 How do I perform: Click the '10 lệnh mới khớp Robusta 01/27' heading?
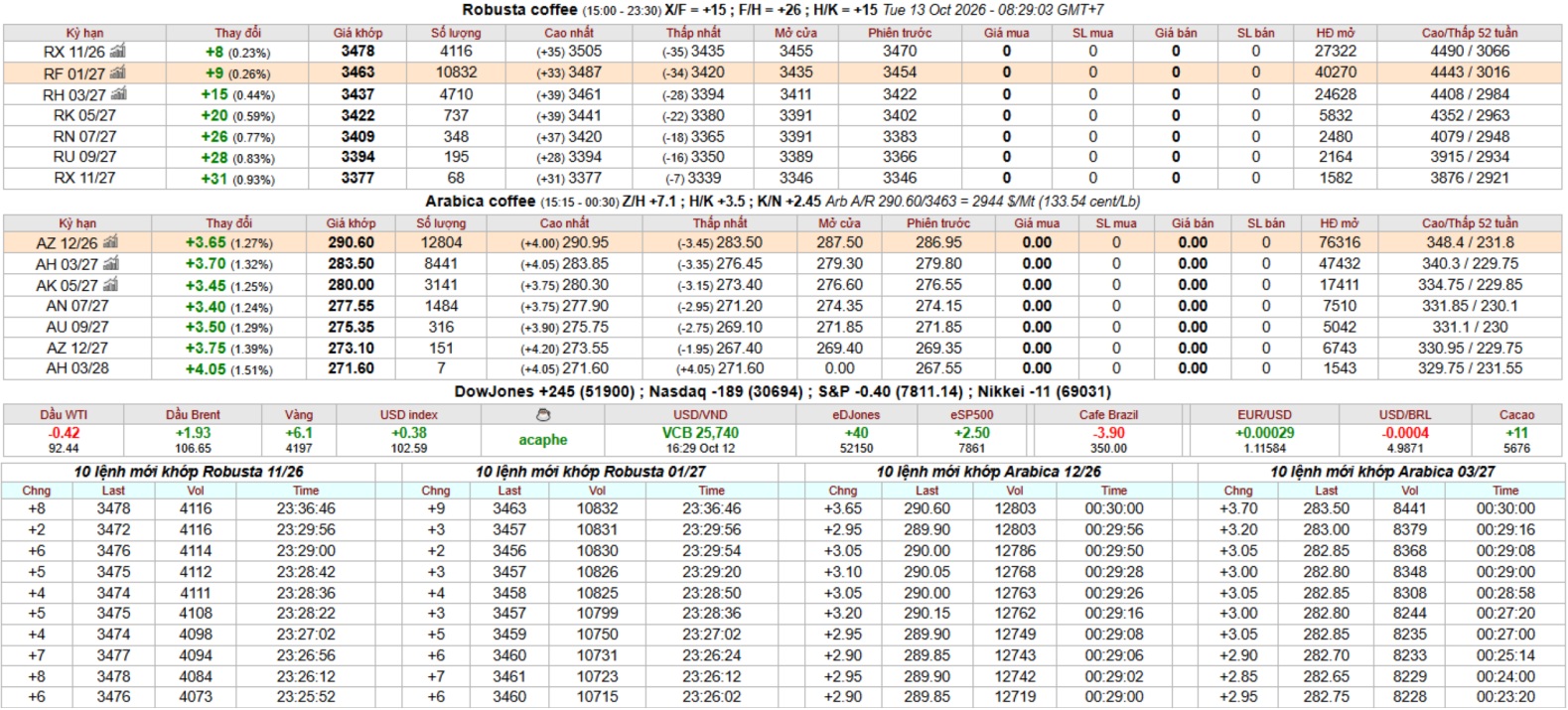point(590,472)
